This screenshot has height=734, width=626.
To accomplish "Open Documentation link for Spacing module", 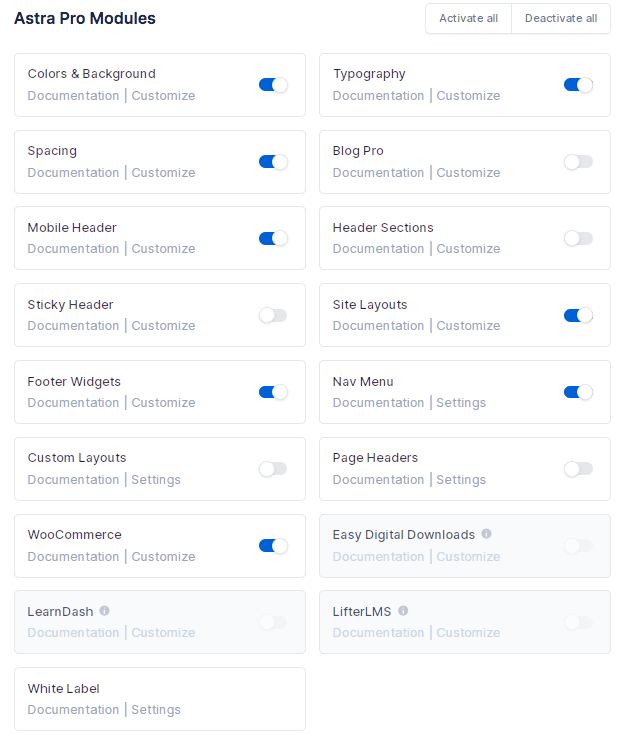I will coord(73,173).
